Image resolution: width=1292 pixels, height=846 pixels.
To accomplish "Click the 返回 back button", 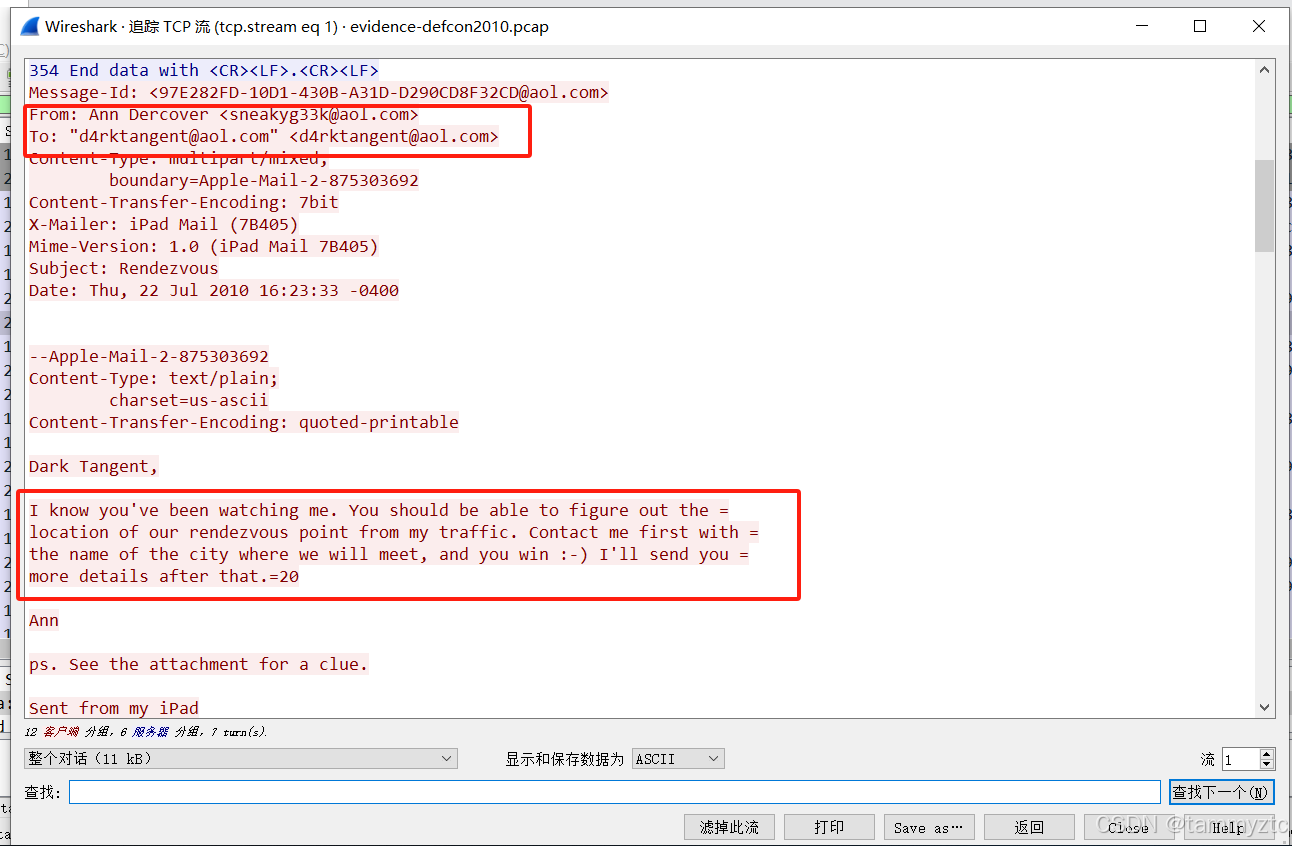I will pyautogui.click(x=1029, y=827).
